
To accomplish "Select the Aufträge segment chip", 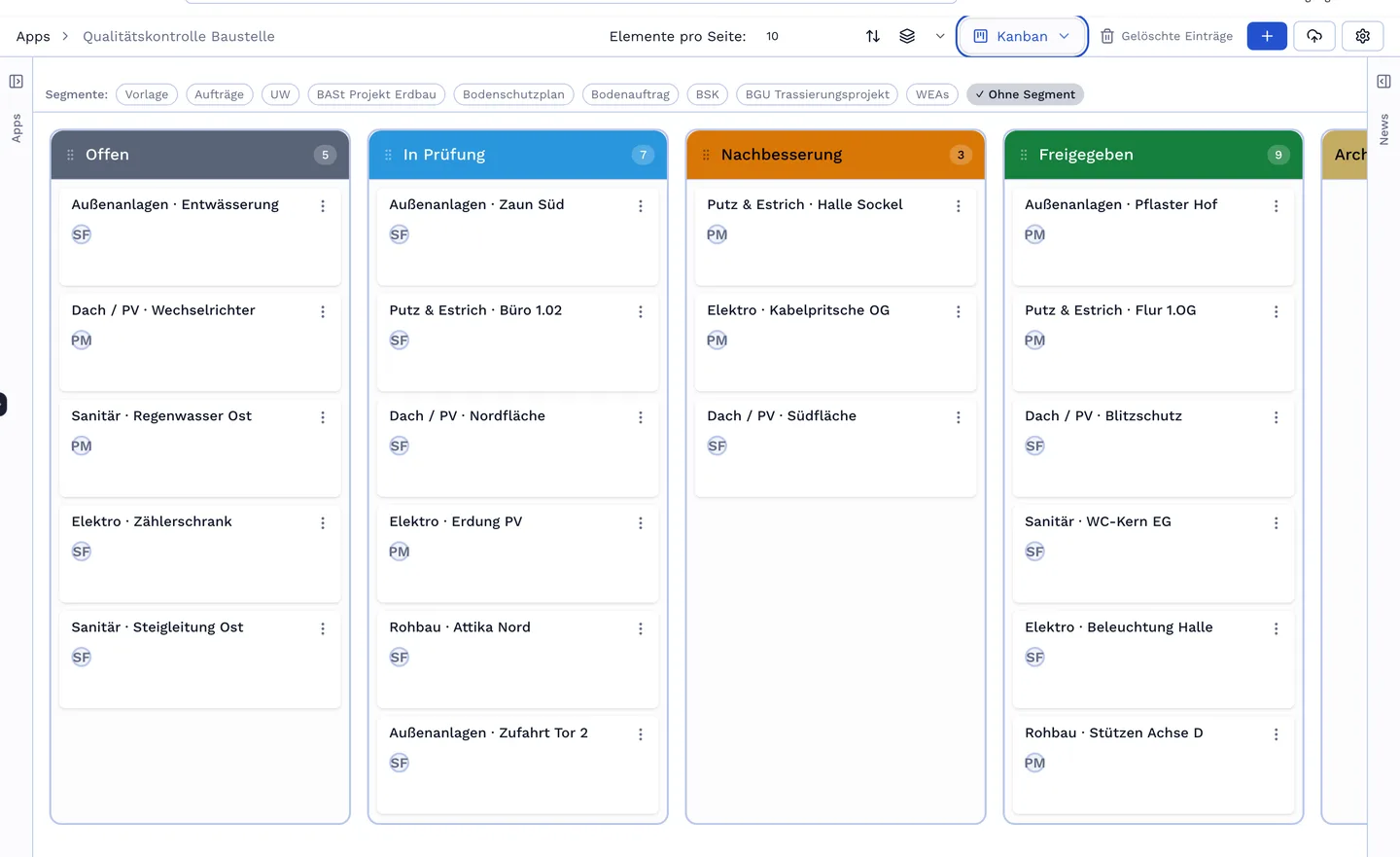I will tap(220, 94).
